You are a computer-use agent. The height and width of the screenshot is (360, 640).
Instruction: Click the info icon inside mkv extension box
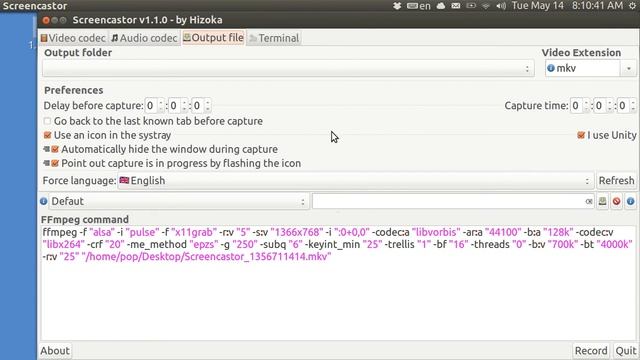pyautogui.click(x=551, y=68)
